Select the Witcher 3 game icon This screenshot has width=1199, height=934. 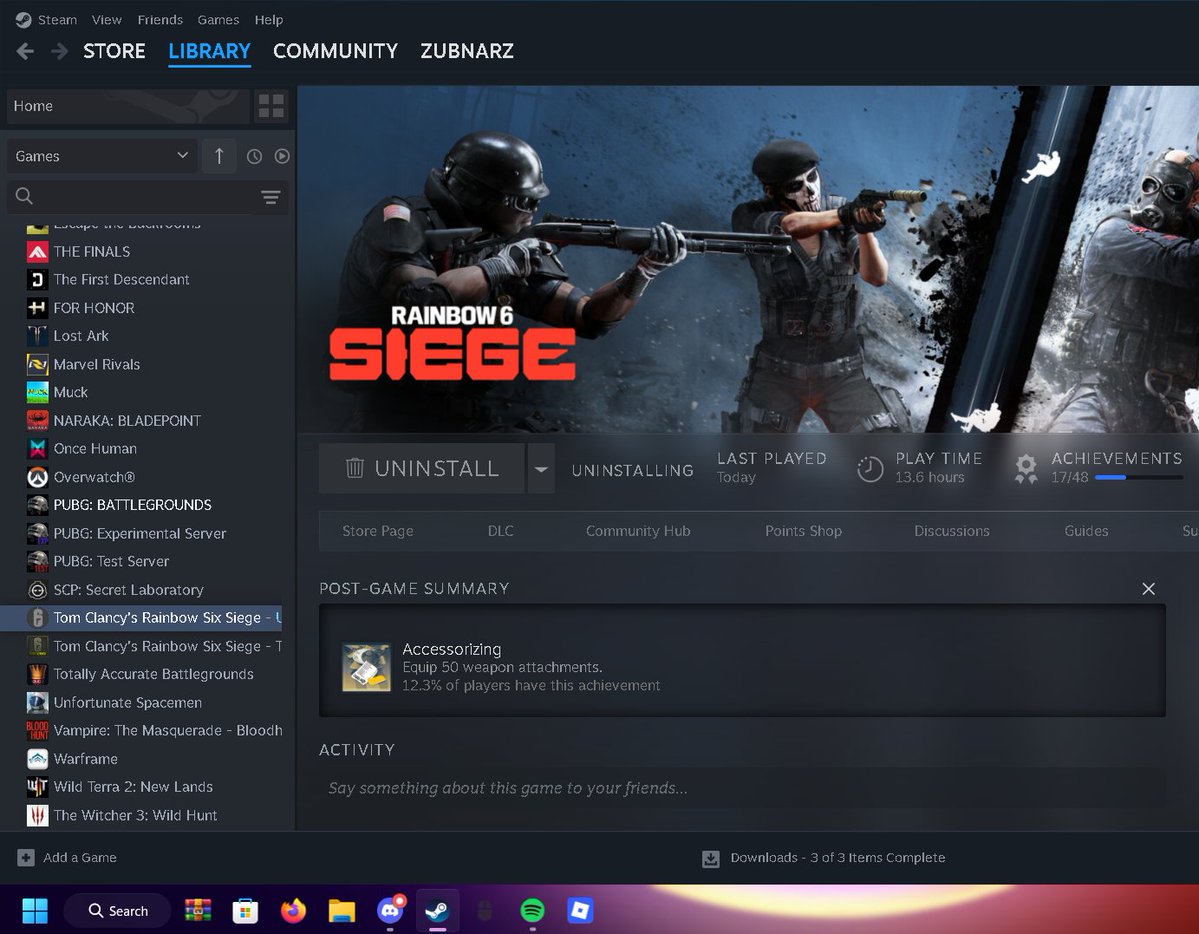click(37, 815)
